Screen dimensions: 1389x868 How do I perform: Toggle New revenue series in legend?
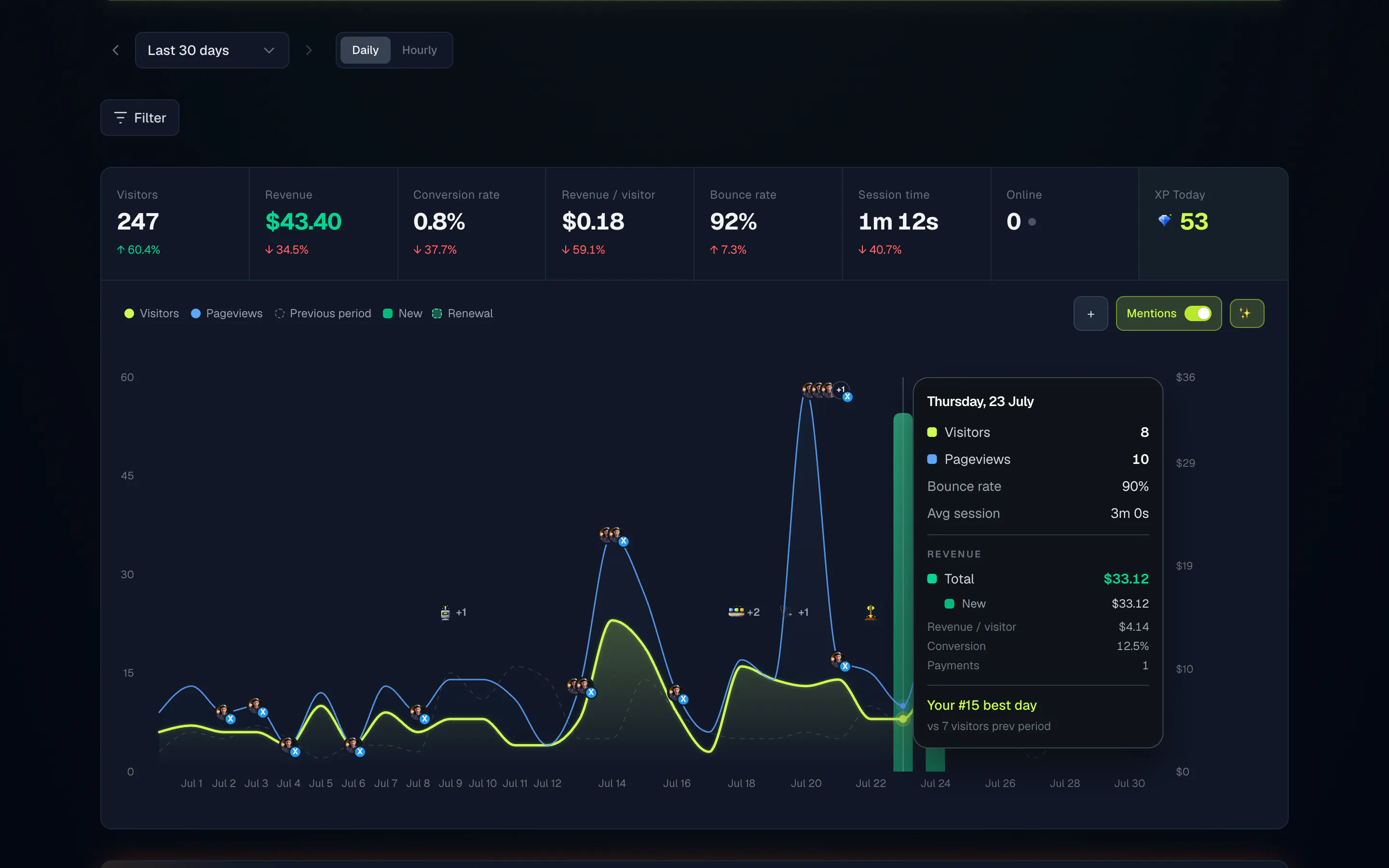402,313
